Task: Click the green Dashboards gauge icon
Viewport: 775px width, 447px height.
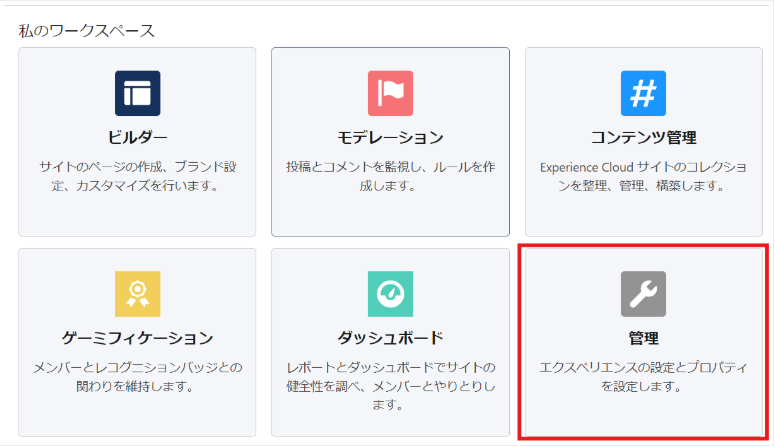Action: tap(390, 294)
